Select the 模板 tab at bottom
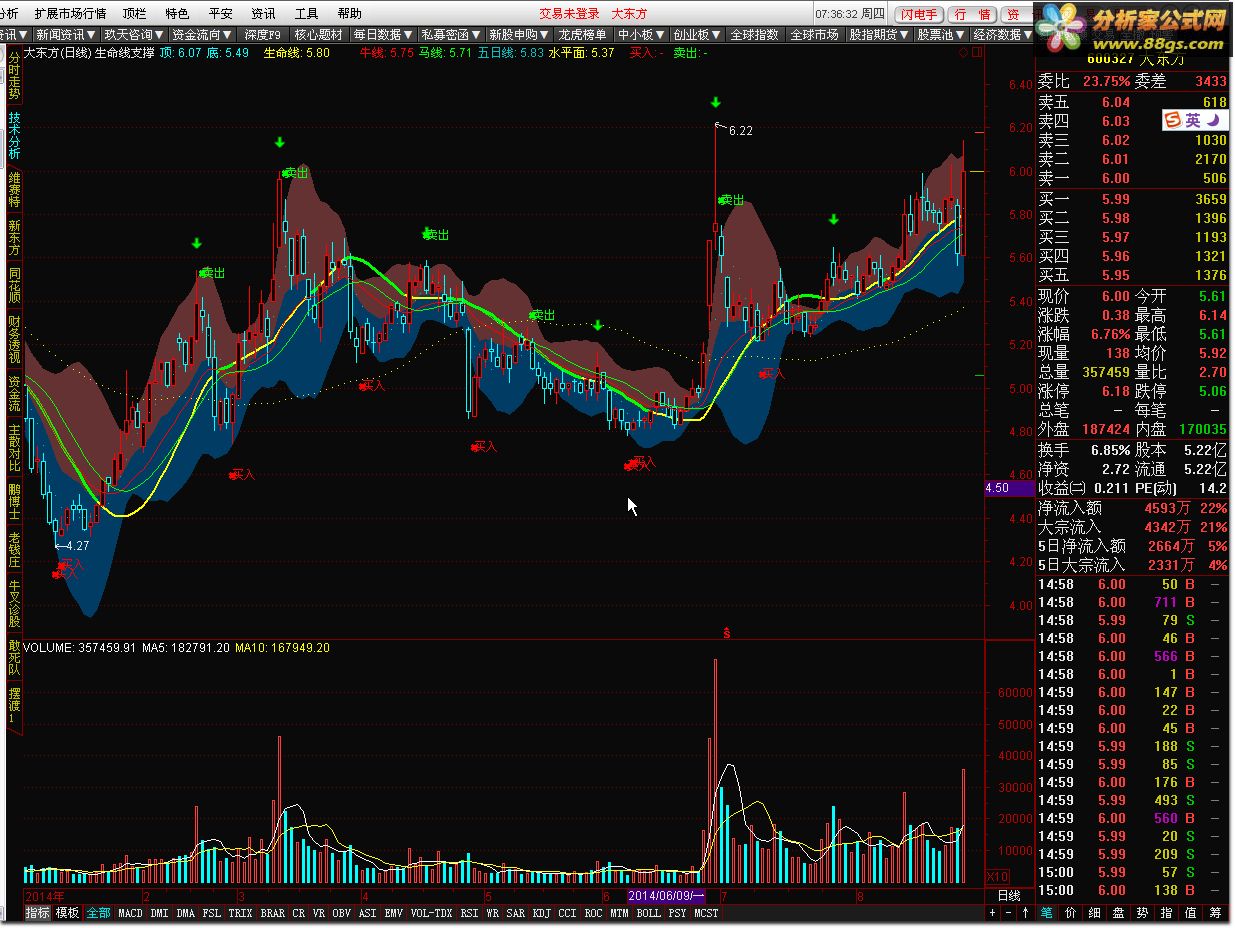The image size is (1235, 928). coord(67,913)
